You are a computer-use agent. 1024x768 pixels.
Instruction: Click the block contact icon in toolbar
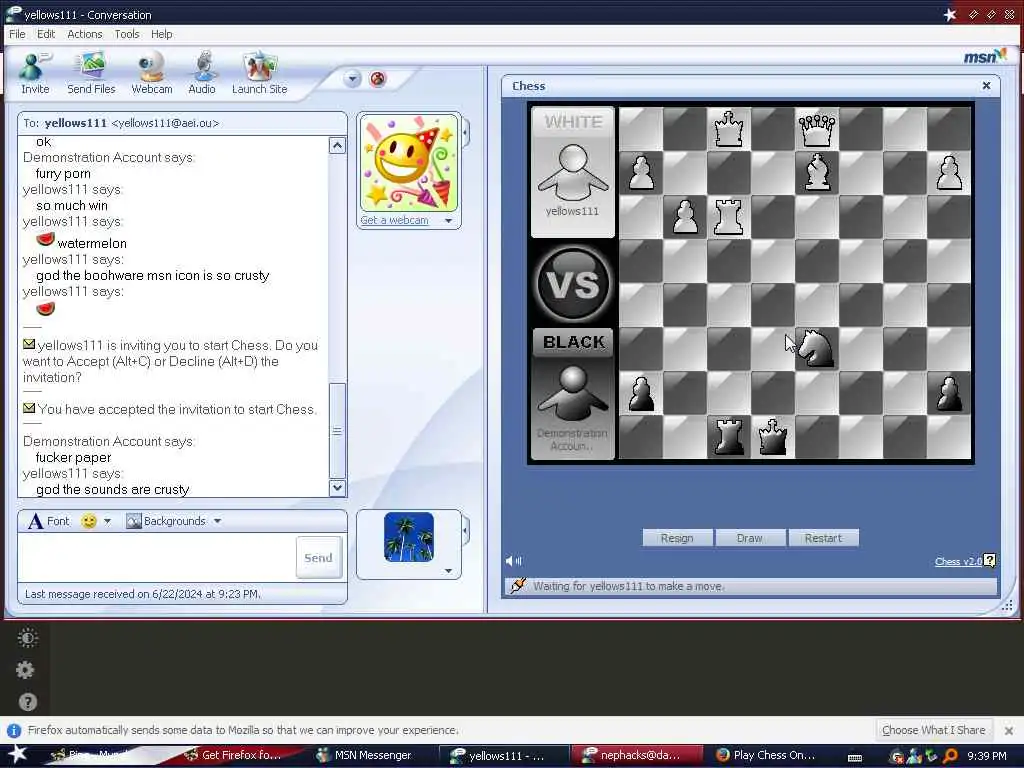(377, 79)
